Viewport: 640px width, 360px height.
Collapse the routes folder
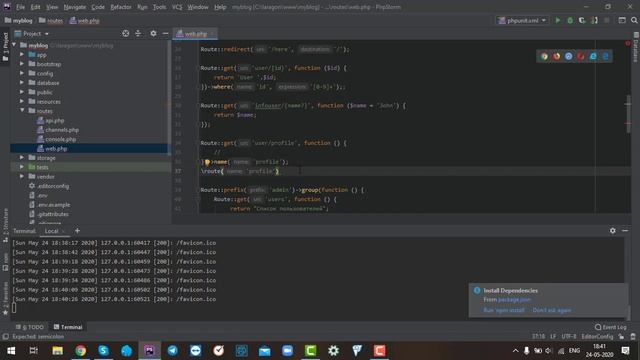pyautogui.click(x=22, y=111)
